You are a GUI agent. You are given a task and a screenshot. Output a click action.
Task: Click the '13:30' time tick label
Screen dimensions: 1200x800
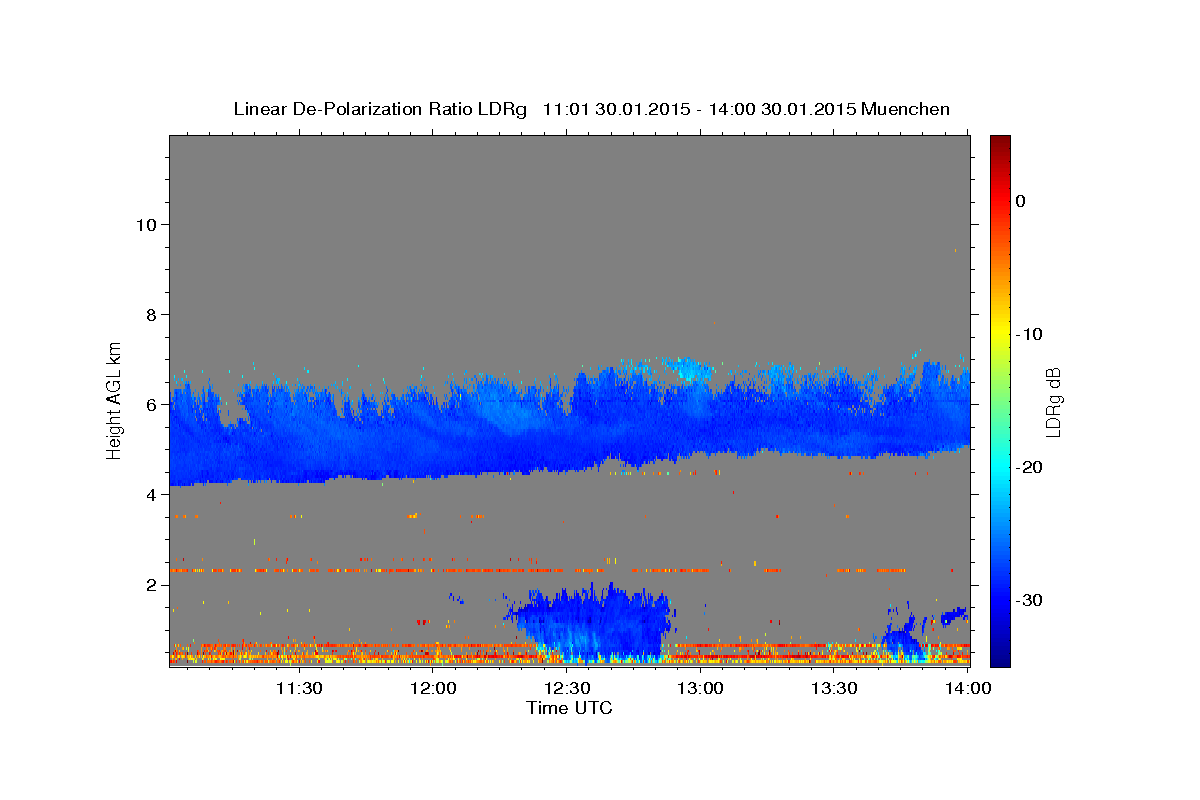click(835, 688)
